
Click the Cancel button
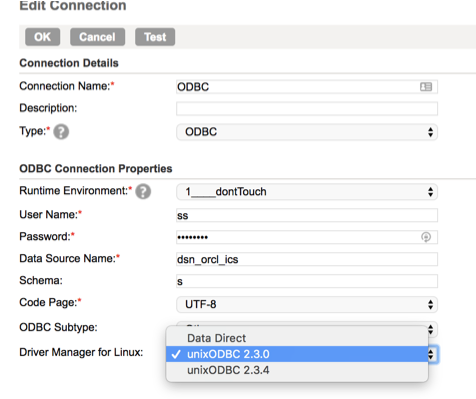click(97, 37)
